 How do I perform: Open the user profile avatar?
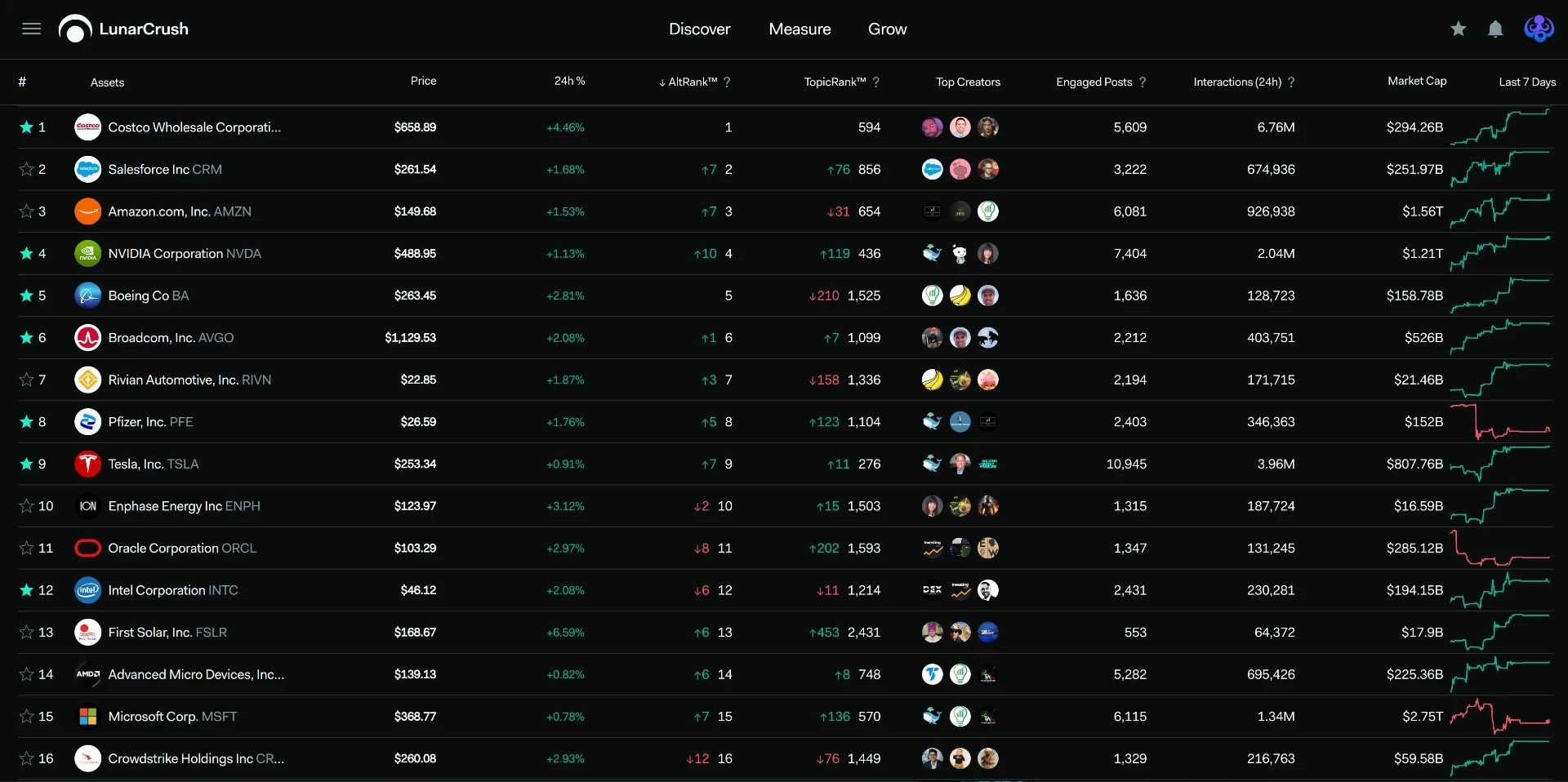(x=1539, y=29)
